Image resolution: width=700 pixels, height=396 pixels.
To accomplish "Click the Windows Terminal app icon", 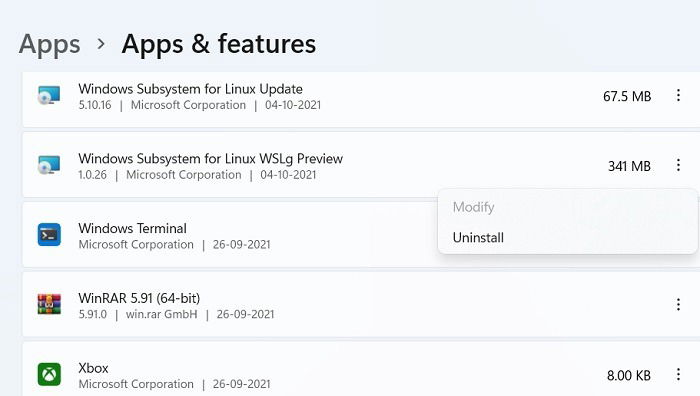I will [49, 235].
